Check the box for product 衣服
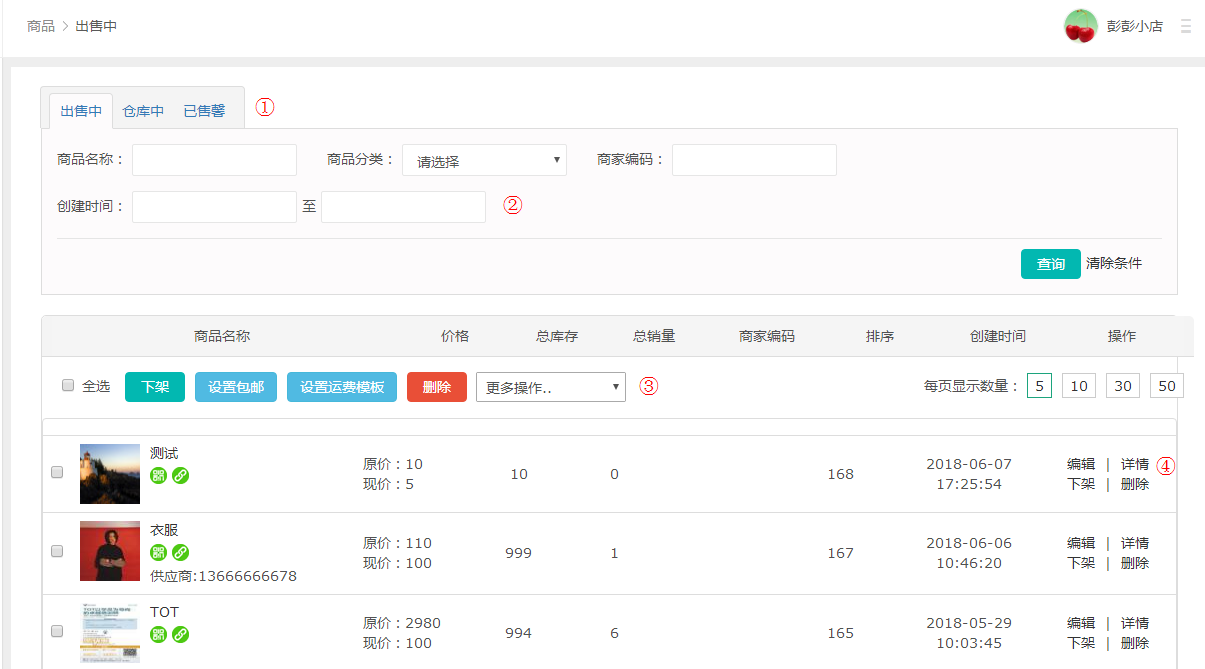This screenshot has width=1205, height=669. (57, 551)
